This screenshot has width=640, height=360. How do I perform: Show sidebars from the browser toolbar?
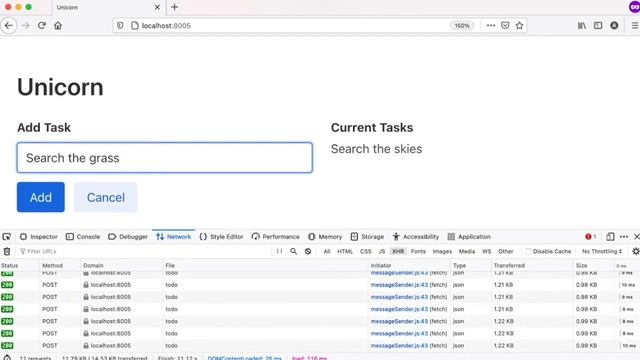tap(598, 25)
